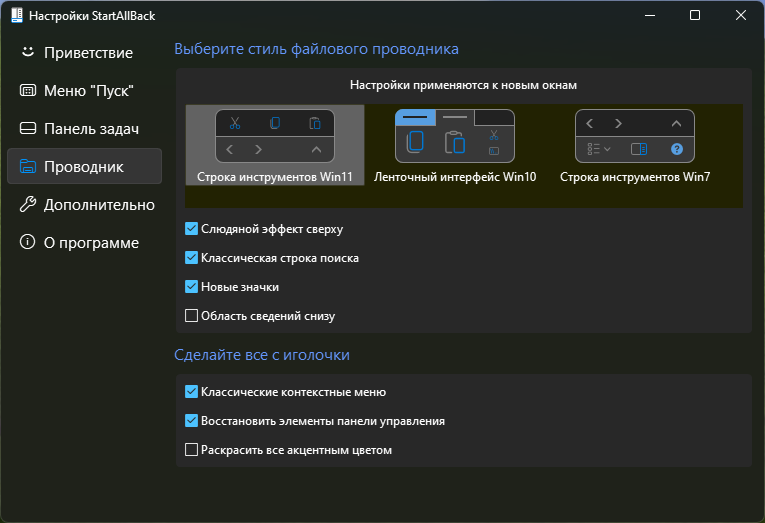The height and width of the screenshot is (523, 765).
Task: Open the Меню "Пуск" settings section
Action: (x=88, y=90)
